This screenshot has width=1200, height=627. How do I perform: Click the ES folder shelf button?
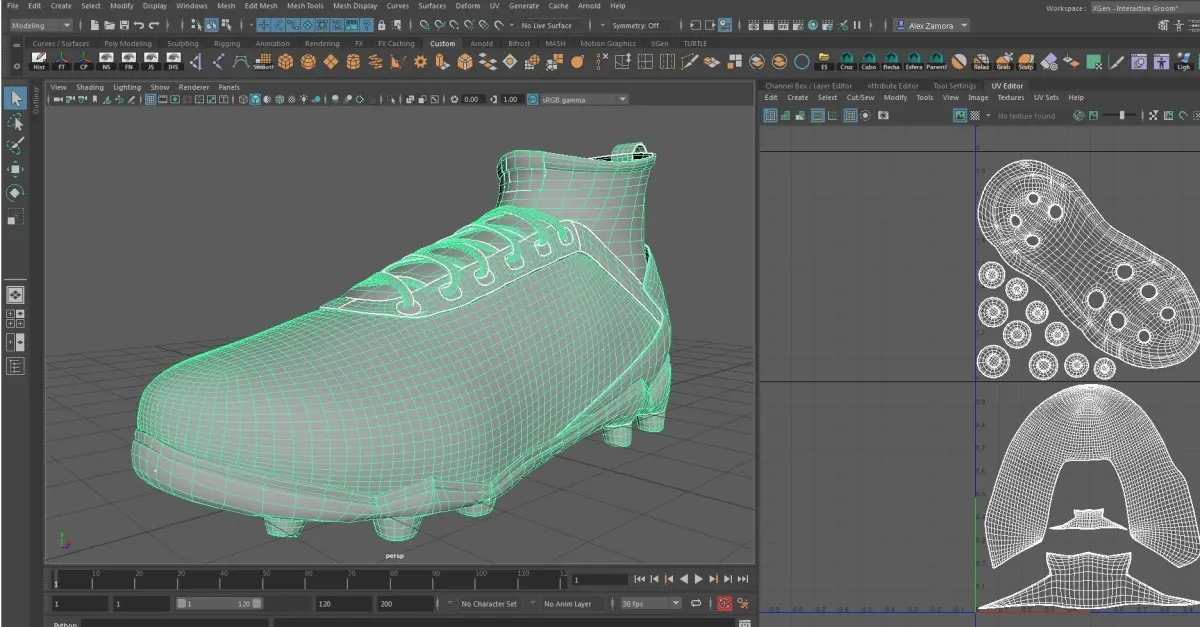(824, 62)
